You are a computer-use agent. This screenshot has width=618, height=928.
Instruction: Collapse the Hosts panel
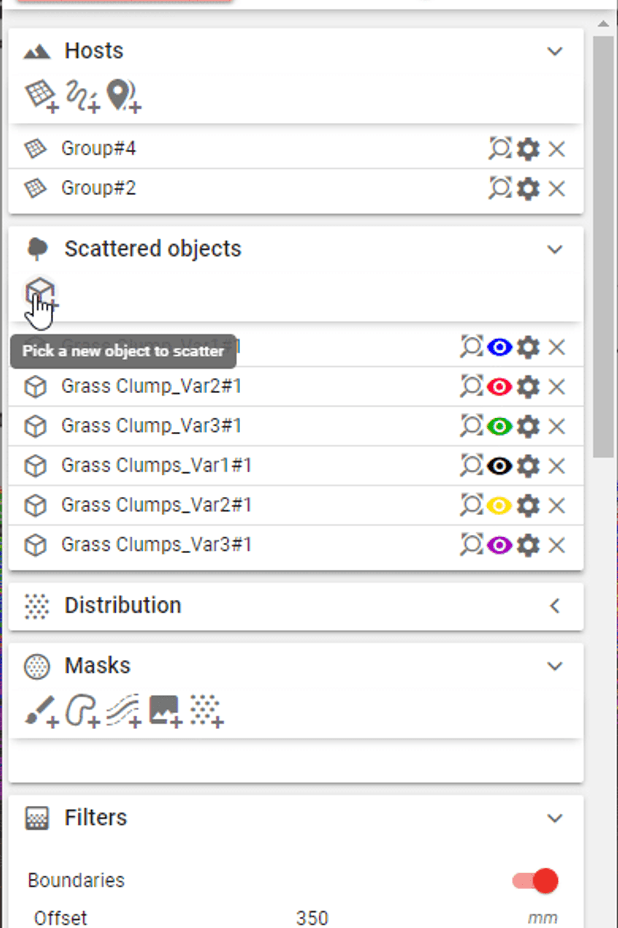[555, 50]
